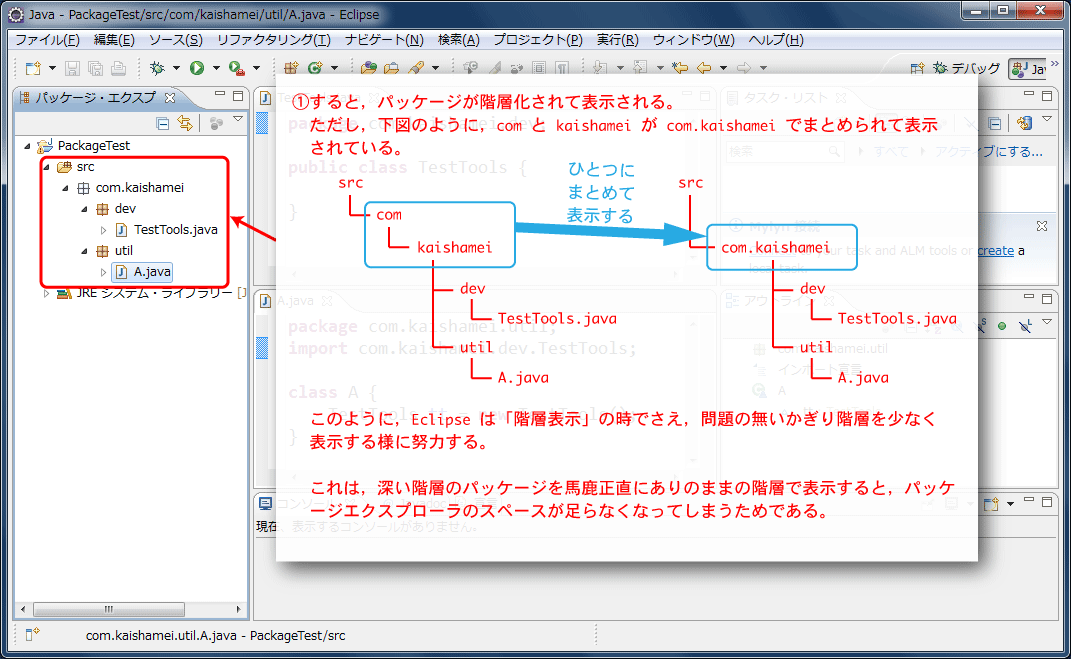Open the ウィンドウ(W) menu
Viewport: 1071px width, 659px height.
tap(693, 40)
